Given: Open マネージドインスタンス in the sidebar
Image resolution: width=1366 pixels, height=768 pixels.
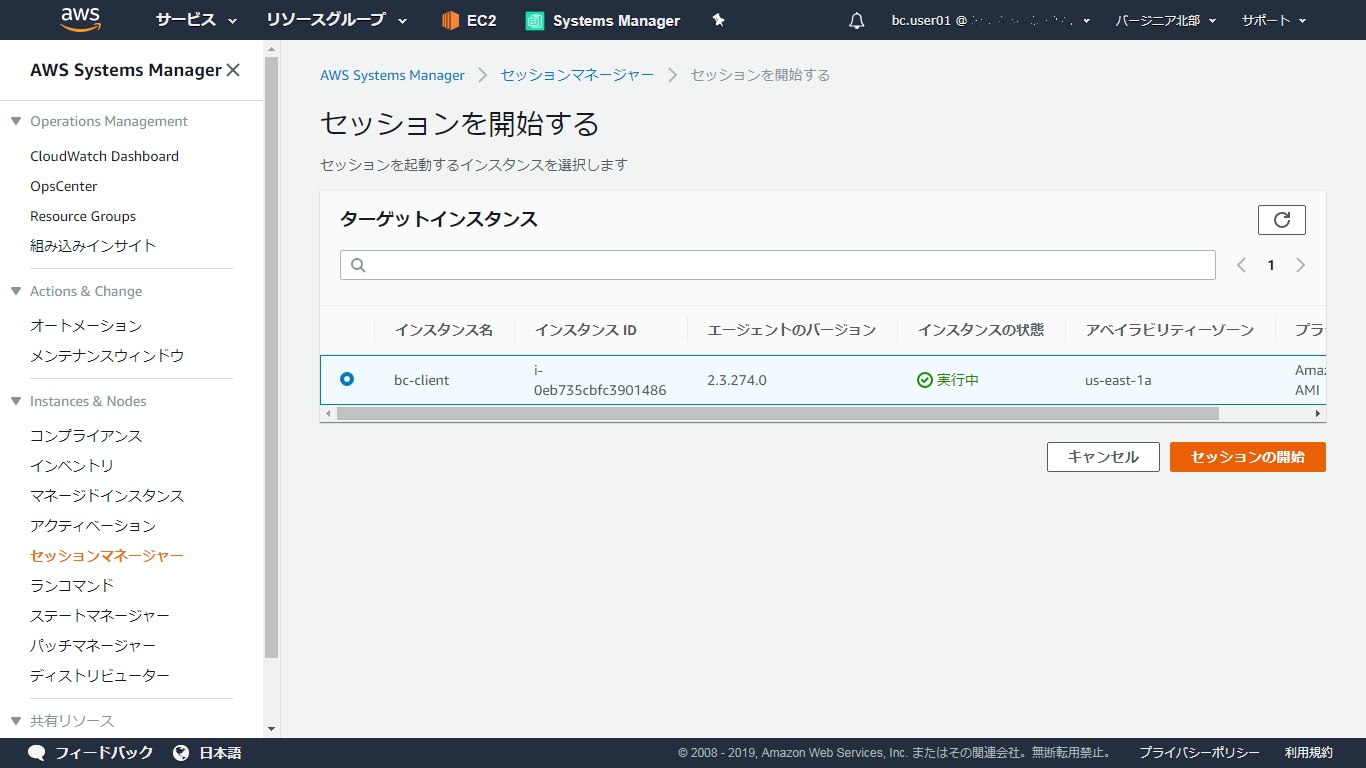Looking at the screenshot, I should tap(107, 496).
